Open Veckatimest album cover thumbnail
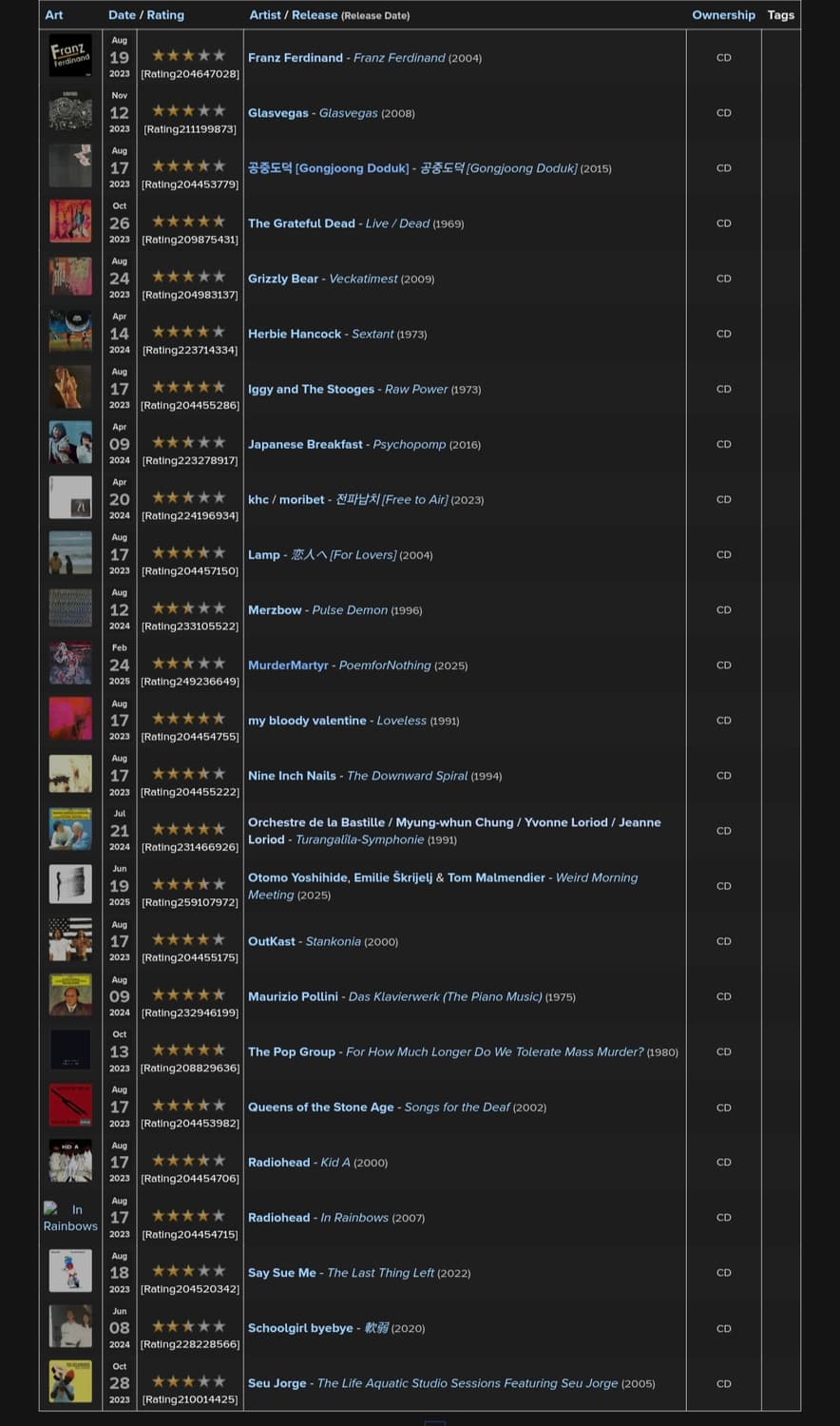Screen dimensions: 840x1426 pyautogui.click(x=70, y=277)
